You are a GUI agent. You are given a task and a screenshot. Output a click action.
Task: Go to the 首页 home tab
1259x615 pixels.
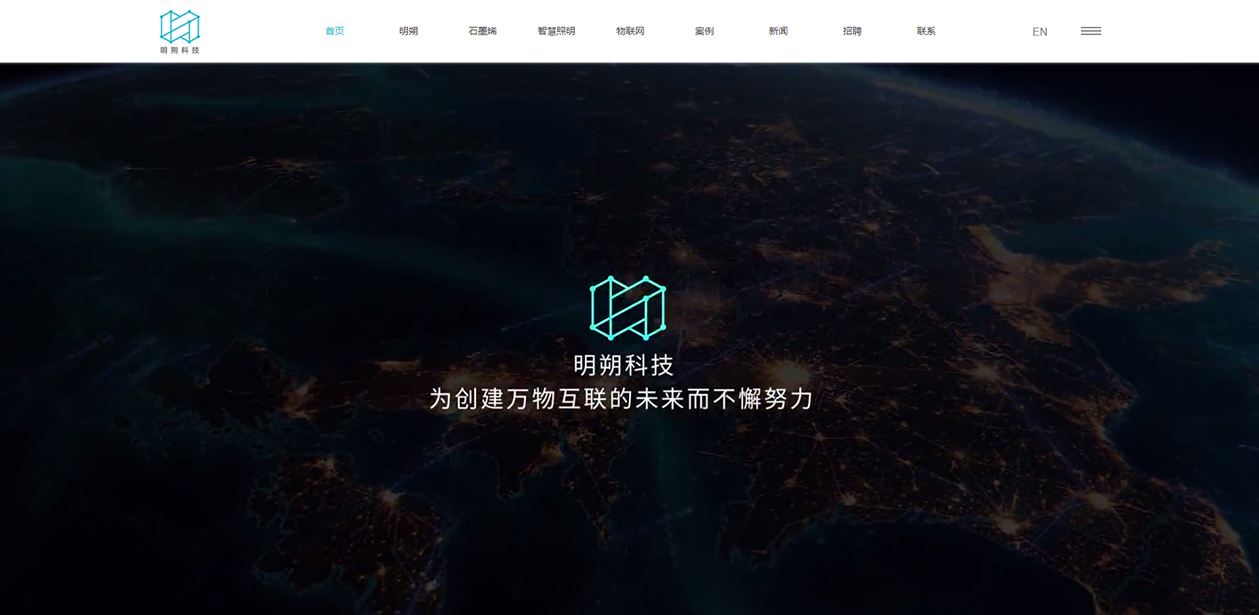[x=334, y=31]
